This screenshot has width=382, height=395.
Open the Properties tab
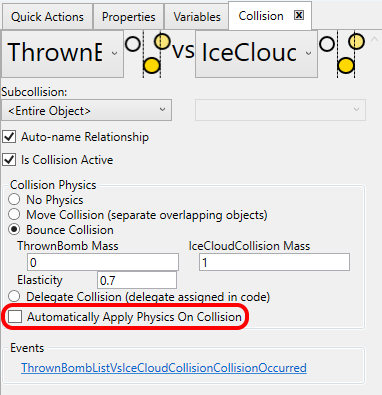(129, 17)
